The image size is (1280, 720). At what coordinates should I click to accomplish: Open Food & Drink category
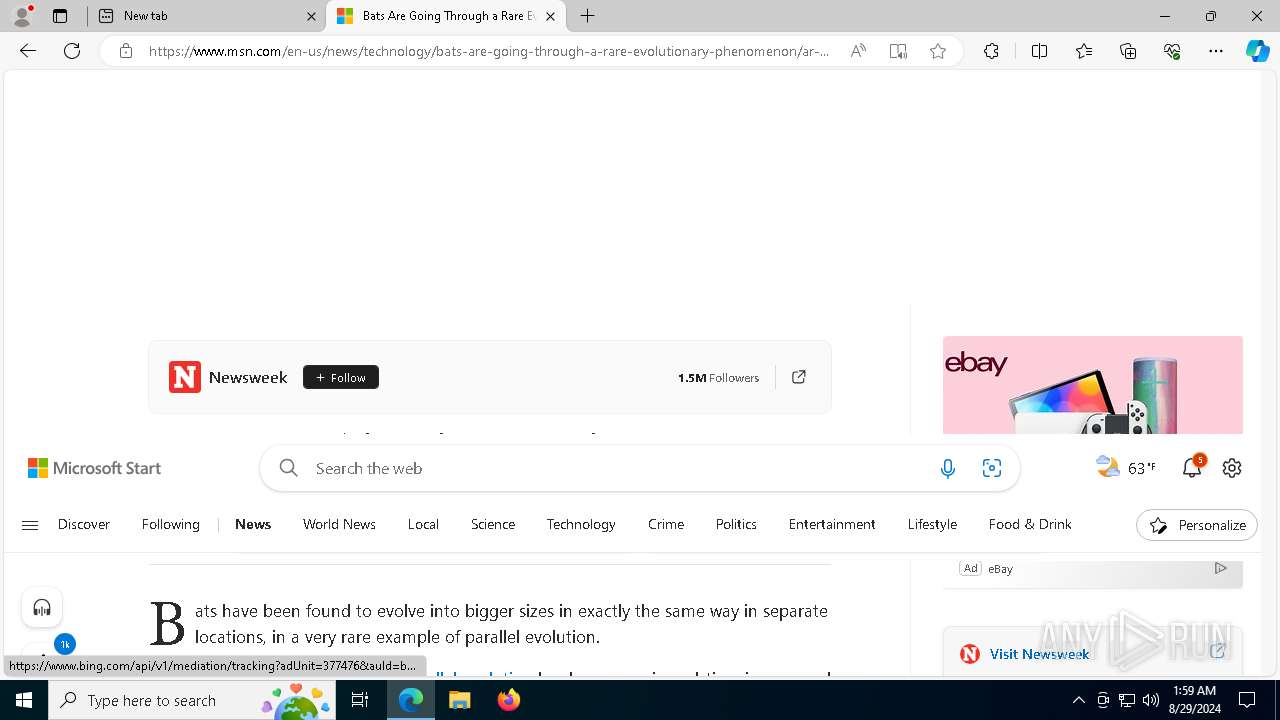pos(1030,524)
